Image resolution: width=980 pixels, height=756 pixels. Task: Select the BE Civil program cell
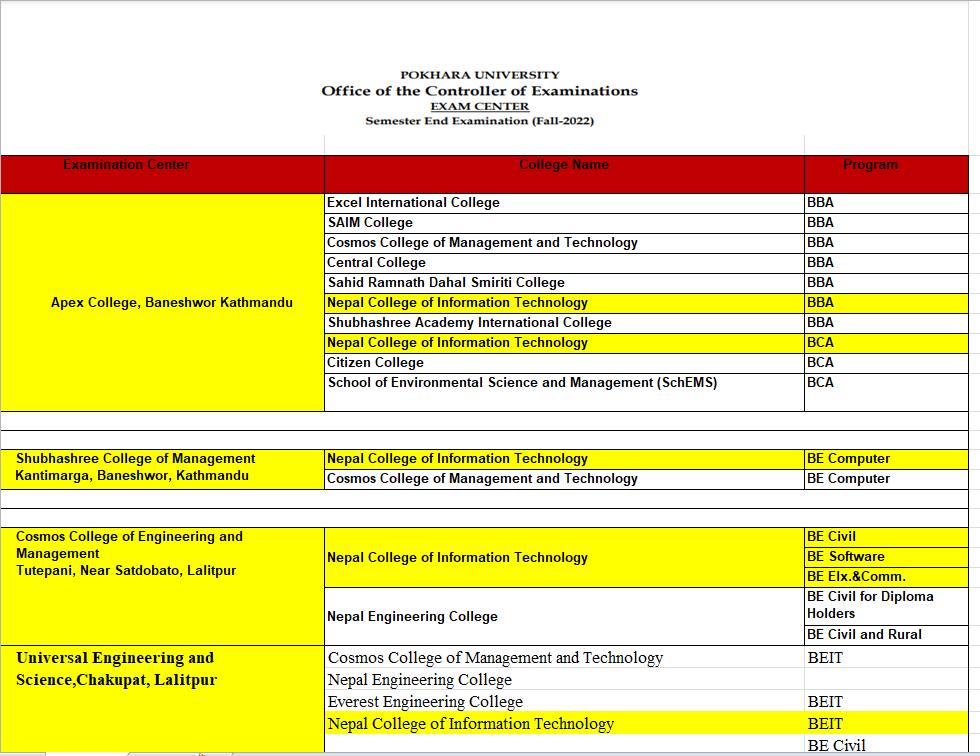pyautogui.click(x=886, y=536)
